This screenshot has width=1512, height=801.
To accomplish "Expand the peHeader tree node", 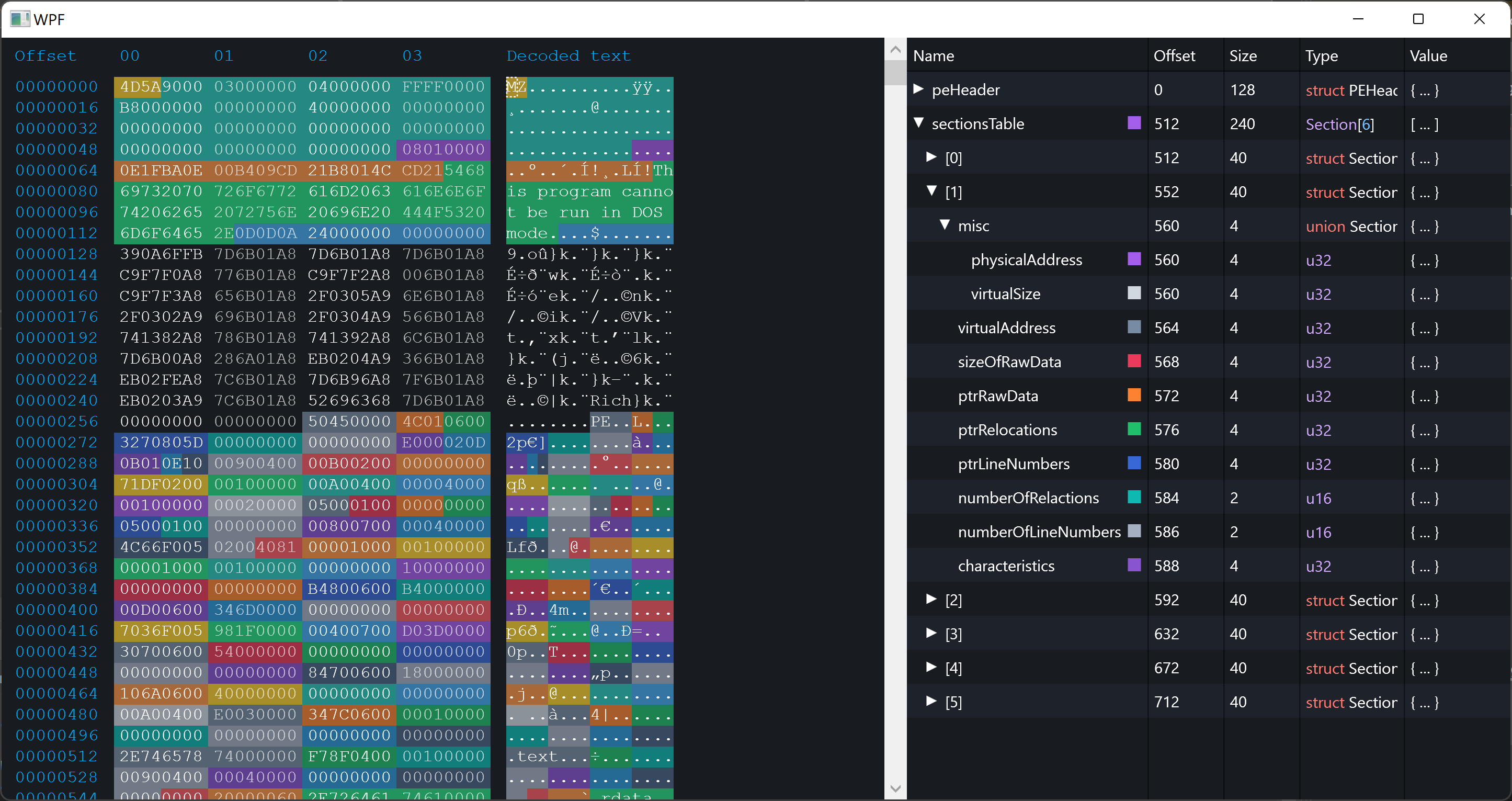I will pos(918,89).
